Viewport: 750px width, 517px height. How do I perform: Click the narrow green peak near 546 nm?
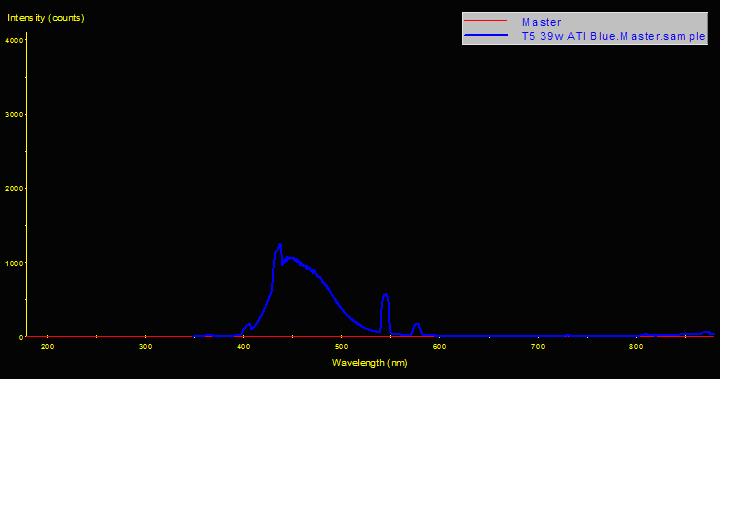coord(385,296)
